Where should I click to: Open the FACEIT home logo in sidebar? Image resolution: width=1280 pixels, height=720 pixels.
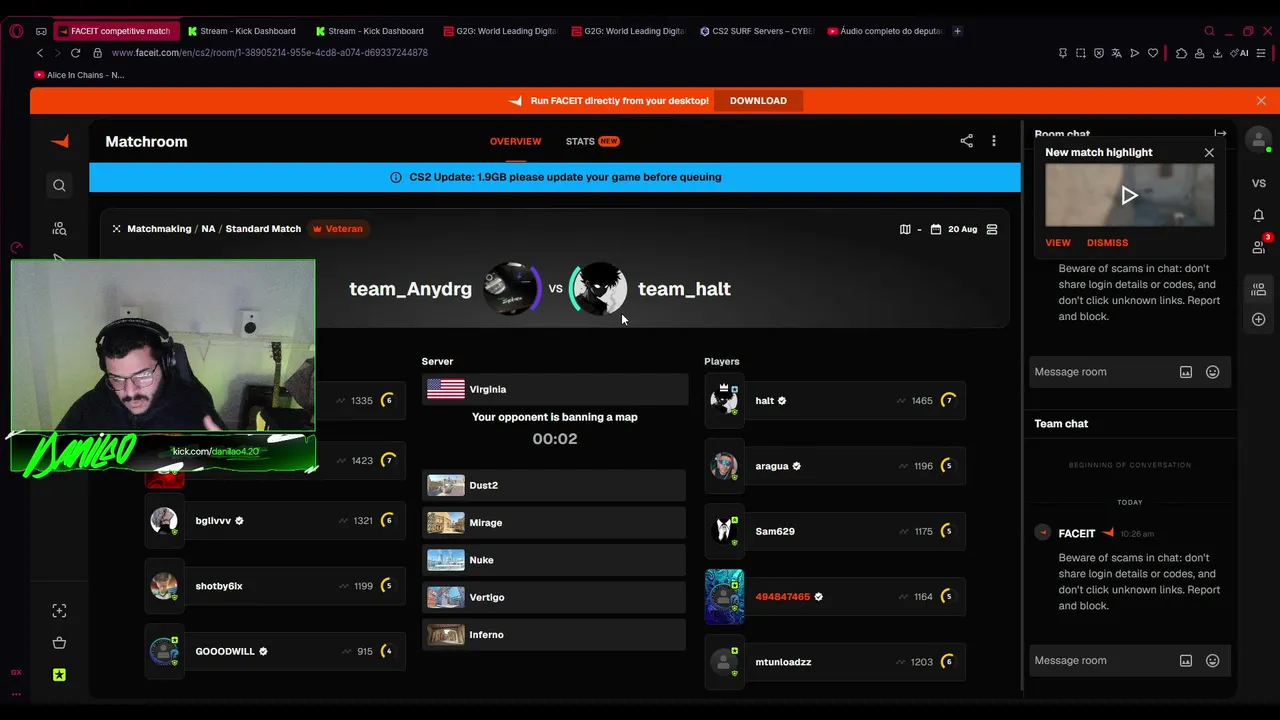(60, 142)
